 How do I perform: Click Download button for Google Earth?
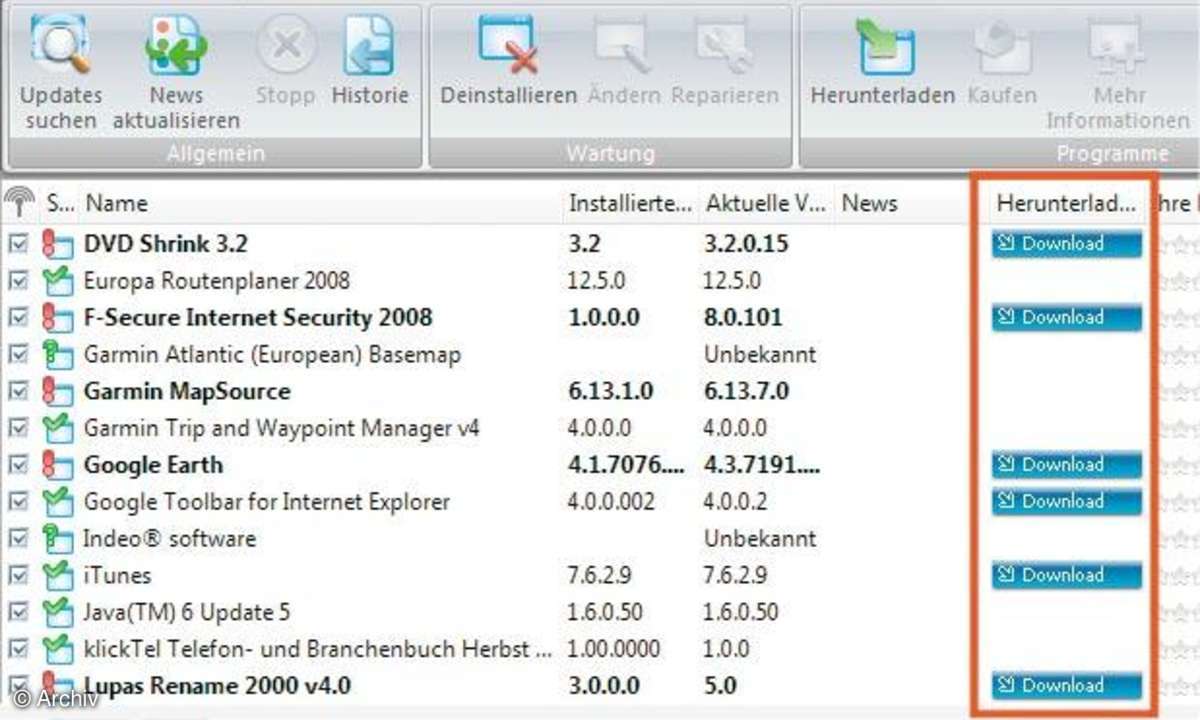coord(1066,465)
